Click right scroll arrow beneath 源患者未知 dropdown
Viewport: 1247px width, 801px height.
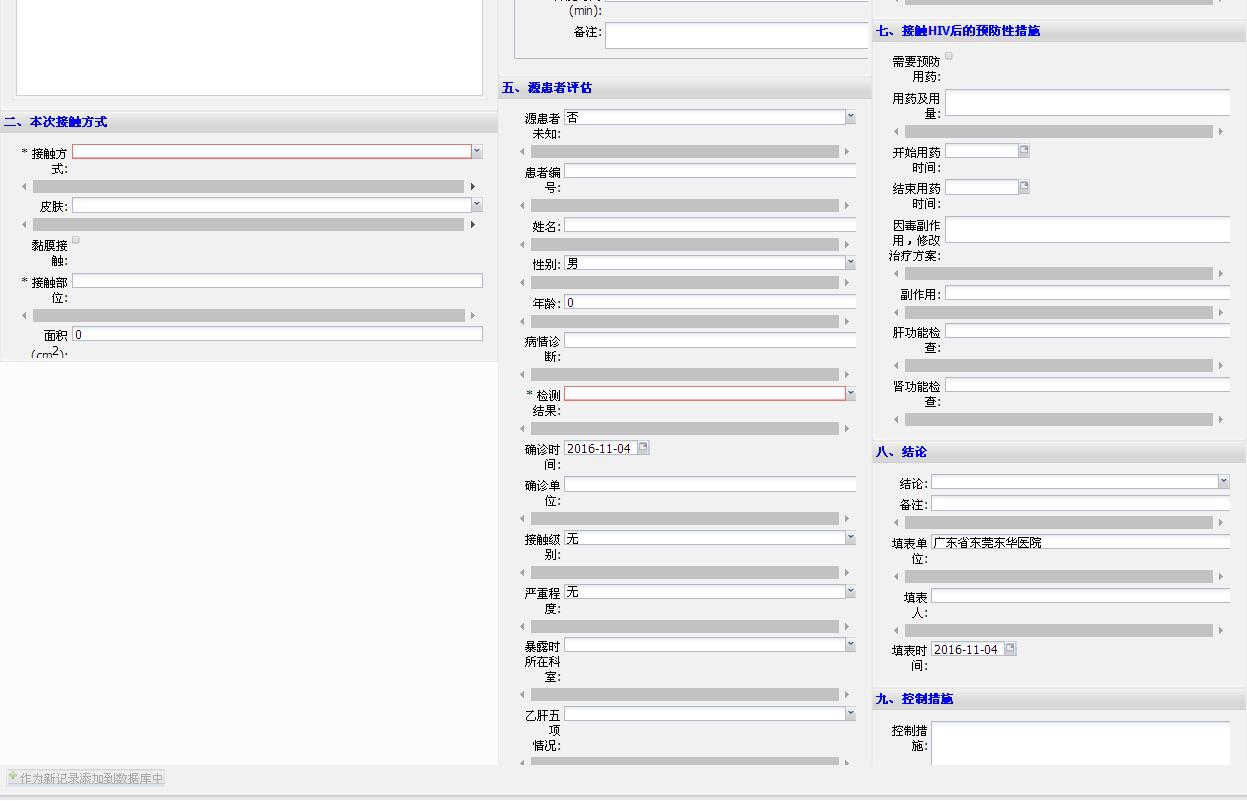[x=847, y=152]
